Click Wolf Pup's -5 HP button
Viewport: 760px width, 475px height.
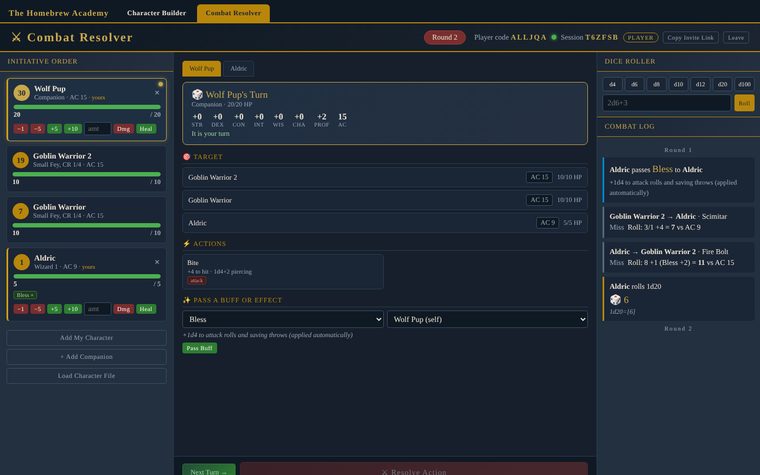(38, 129)
